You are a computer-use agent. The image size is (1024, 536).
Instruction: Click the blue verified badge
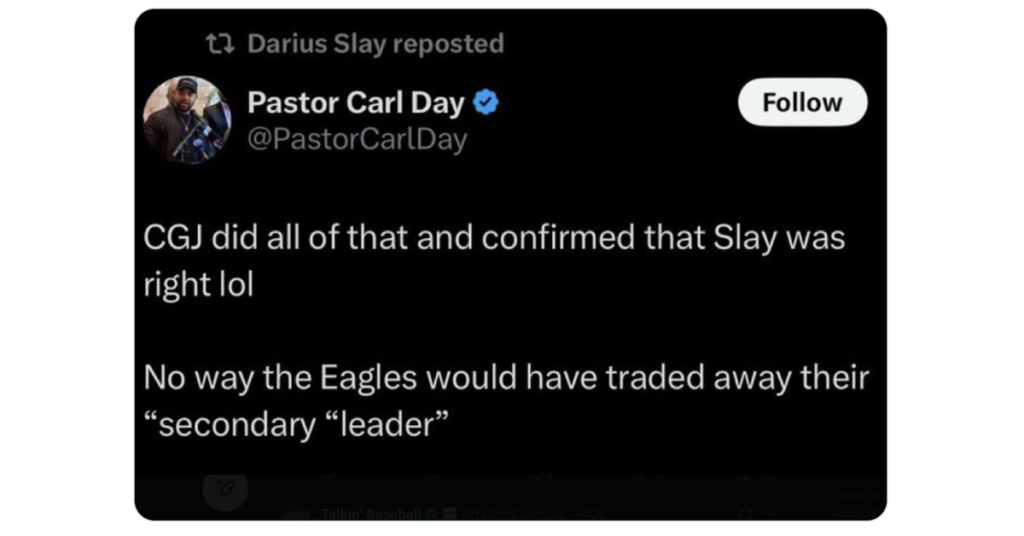[x=486, y=102]
